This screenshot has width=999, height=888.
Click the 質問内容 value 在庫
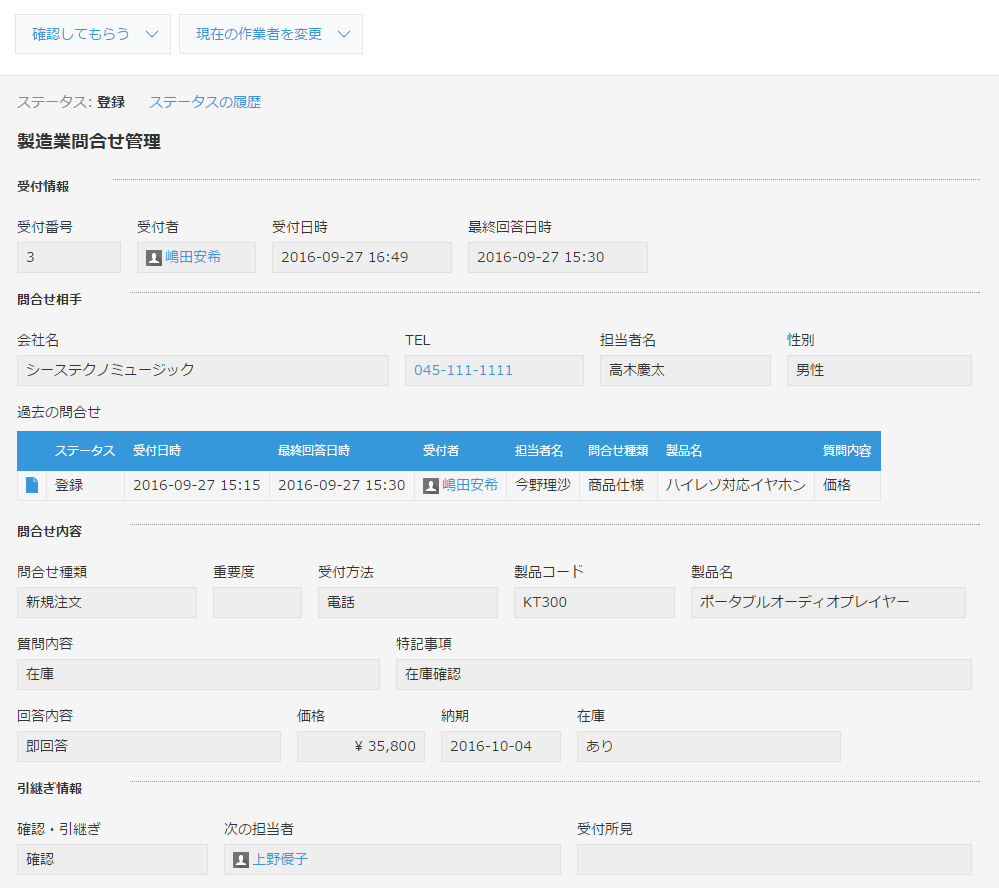pyautogui.click(x=198, y=674)
